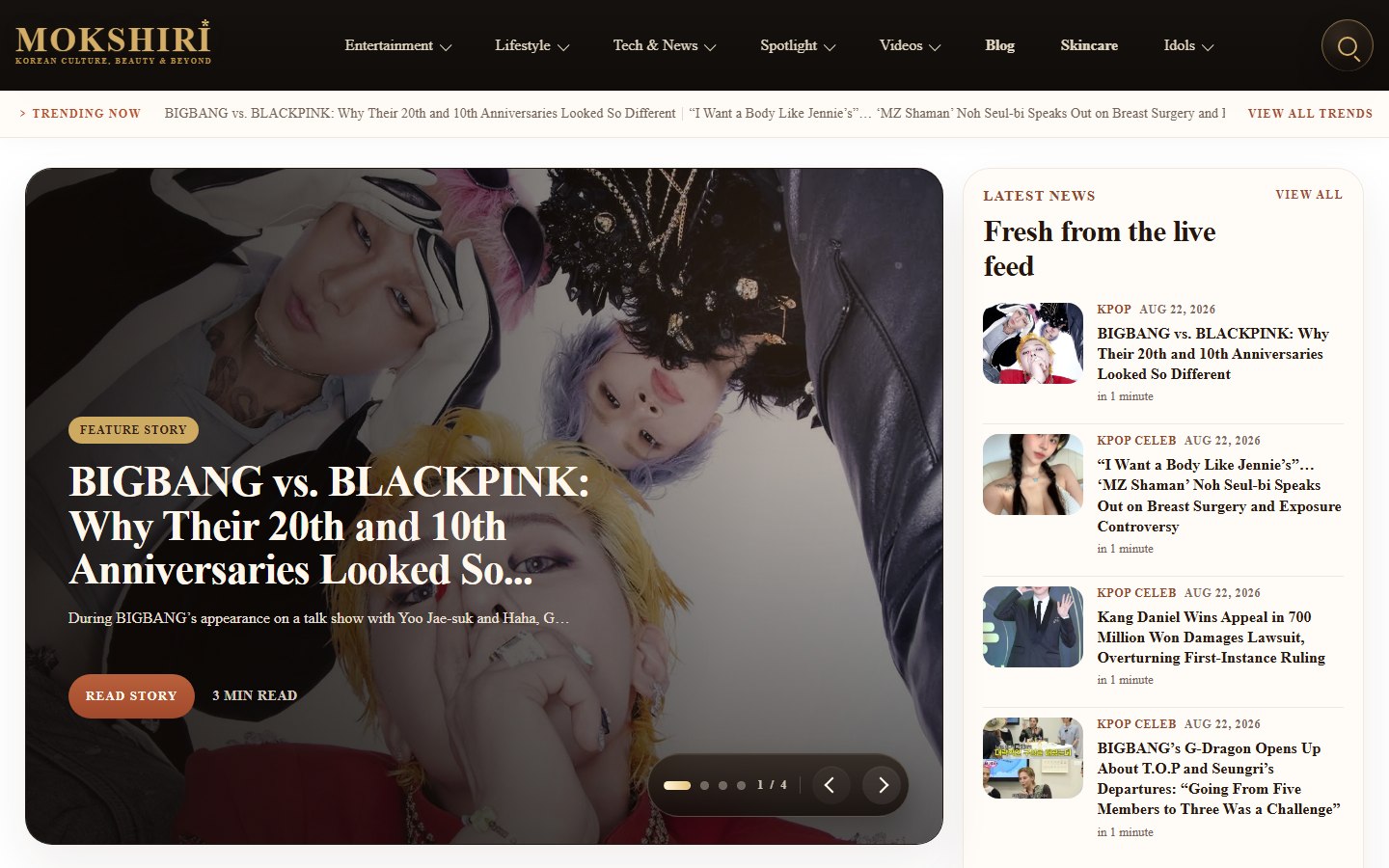Screen dimensions: 1389x868
Task: Open the G-Dragon article thumbnail
Action: [1033, 758]
